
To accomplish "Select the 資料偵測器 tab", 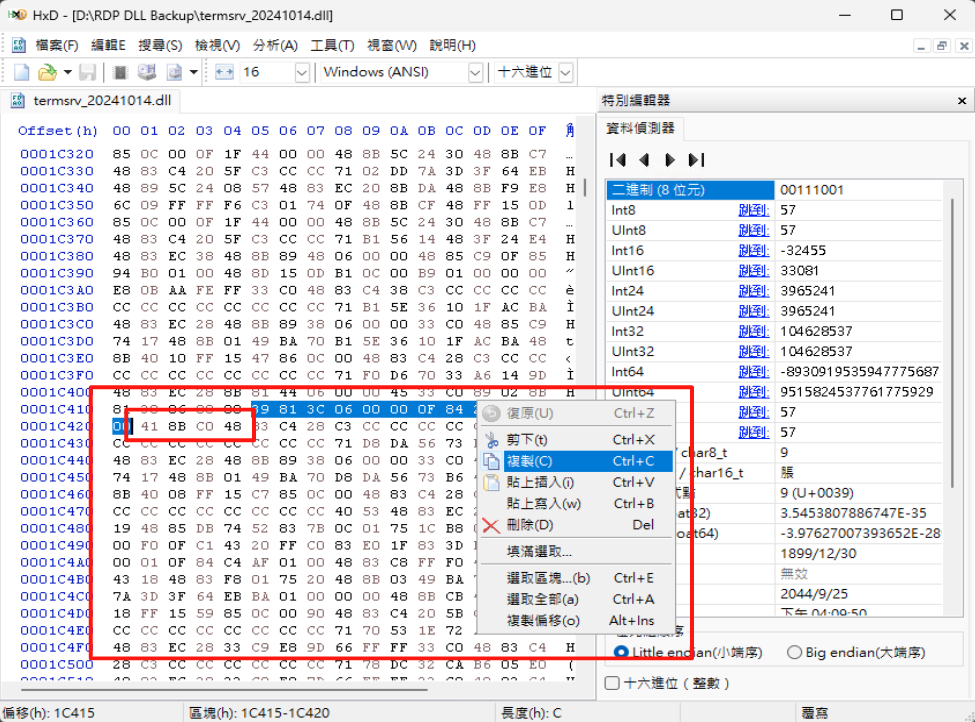I will click(640, 128).
